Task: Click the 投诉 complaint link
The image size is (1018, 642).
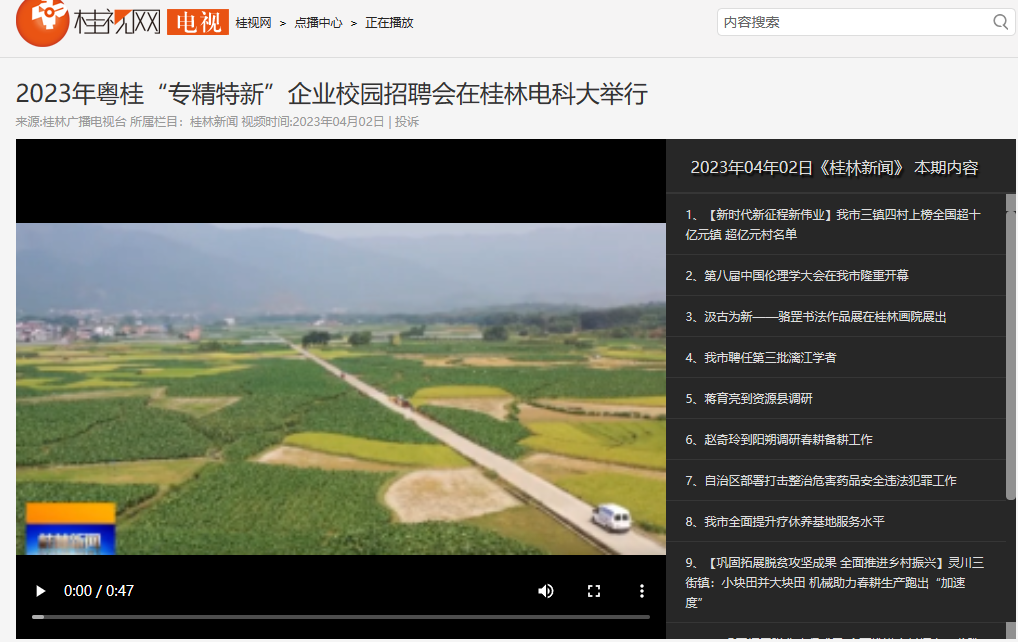Action: (x=407, y=121)
